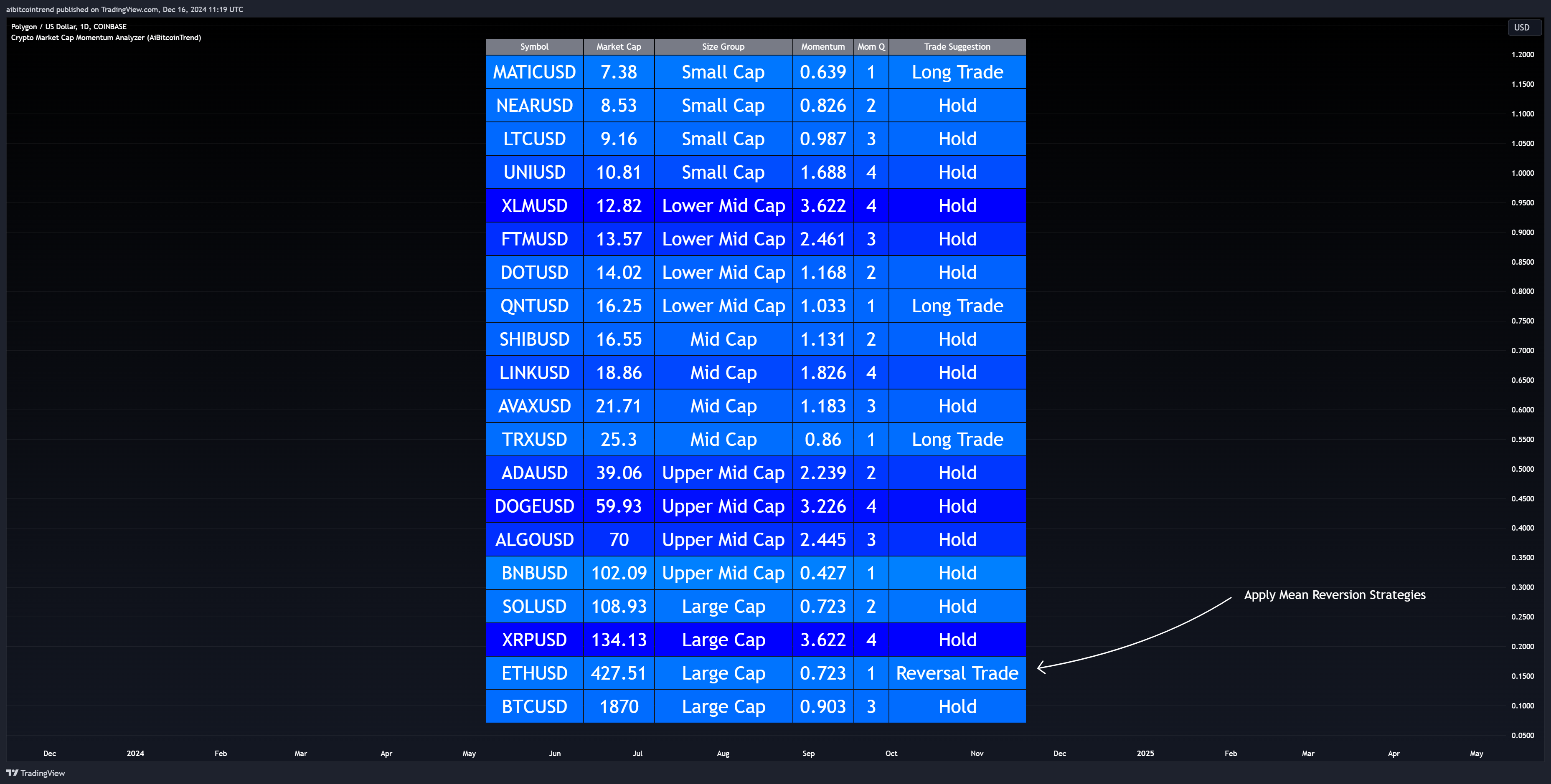Click Lower Mid Cap cell in XLMUSD row
This screenshot has height=784, width=1551.
point(723,206)
